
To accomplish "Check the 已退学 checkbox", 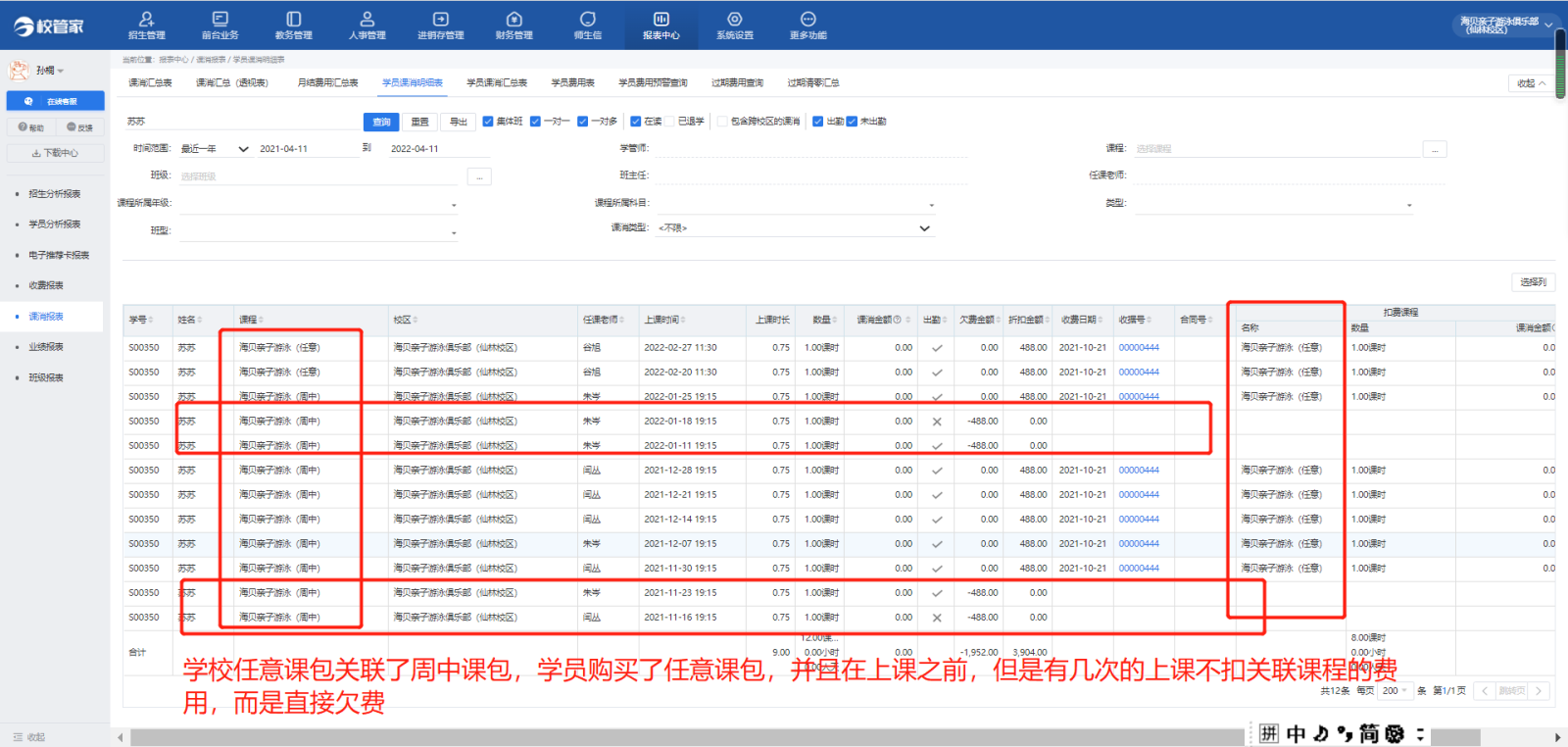I will click(670, 122).
